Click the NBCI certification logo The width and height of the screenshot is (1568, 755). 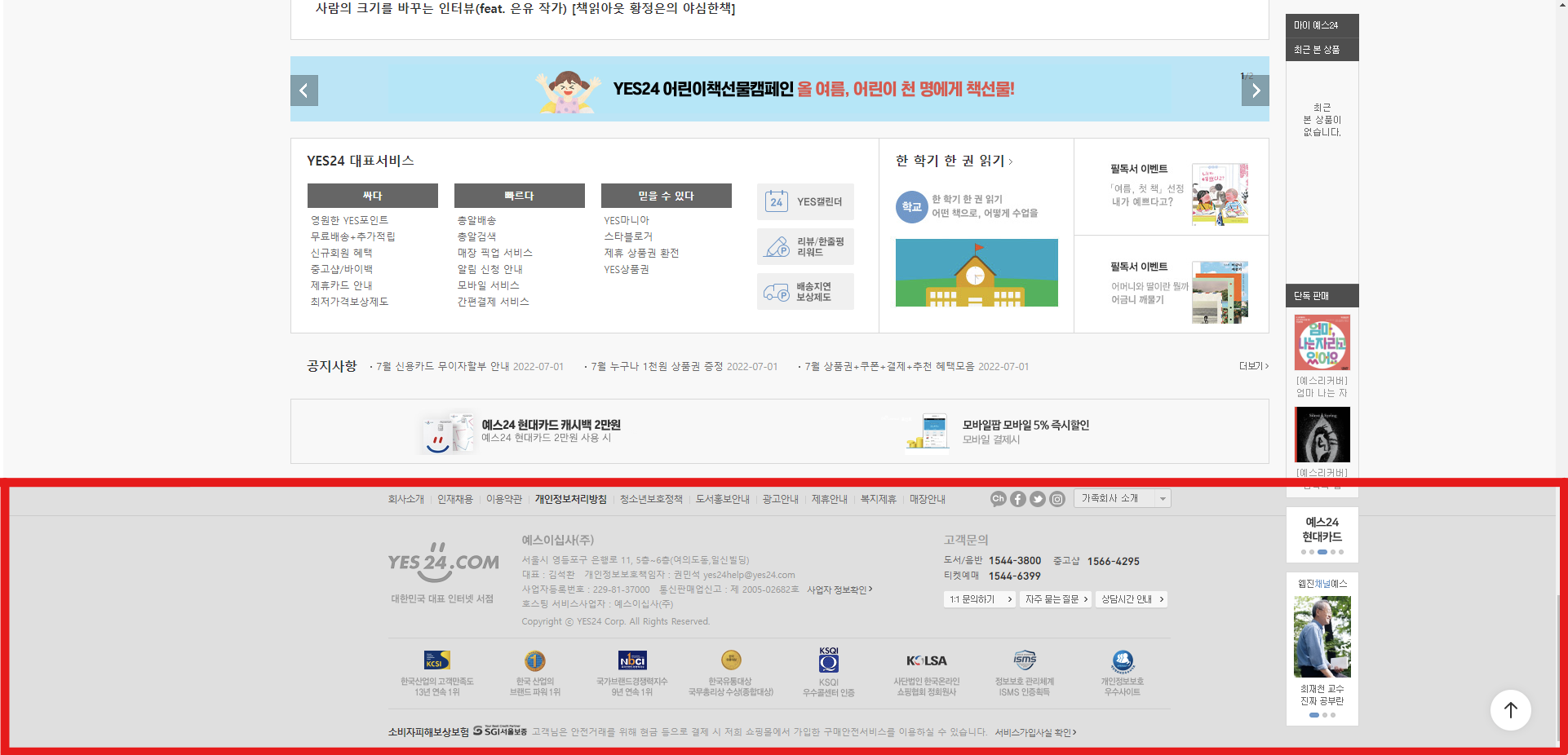coord(632,660)
